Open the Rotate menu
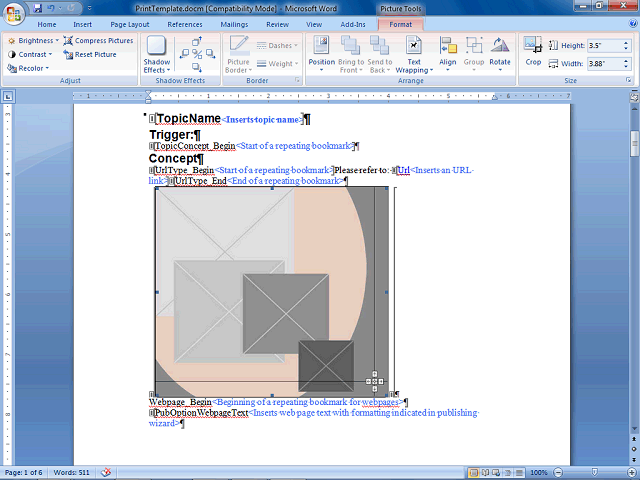The height and width of the screenshot is (480, 640). pyautogui.click(x=500, y=55)
